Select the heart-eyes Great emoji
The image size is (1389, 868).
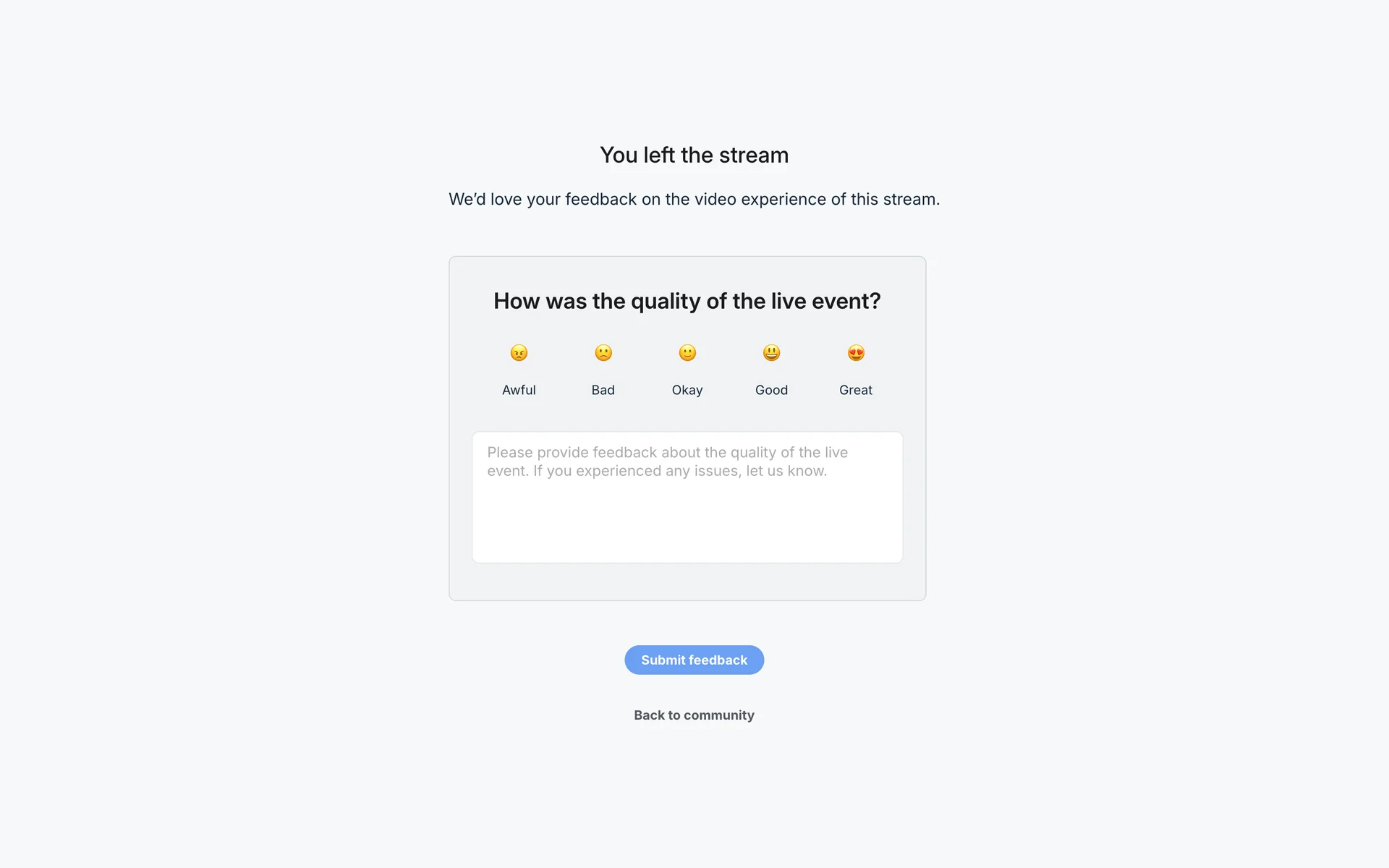(x=856, y=353)
